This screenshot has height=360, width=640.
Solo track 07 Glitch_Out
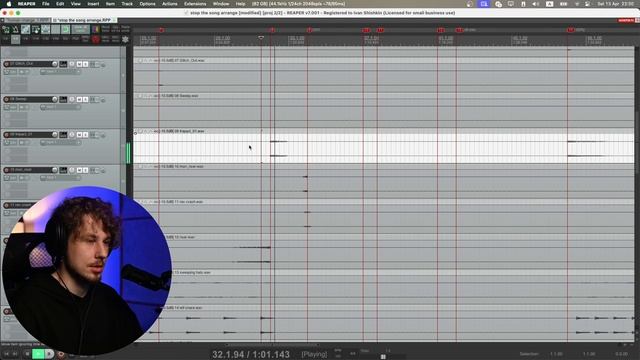pyautogui.click(x=85, y=64)
